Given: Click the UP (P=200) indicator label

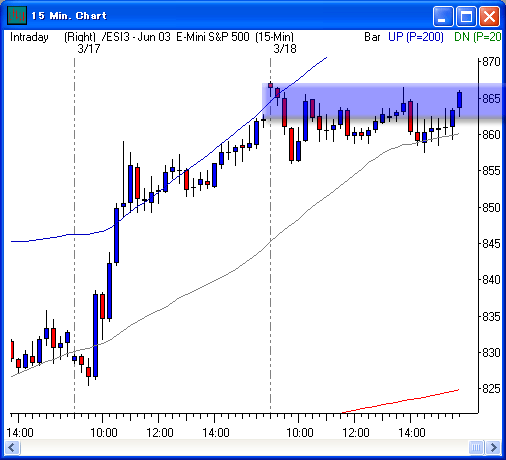Looking at the screenshot, I should pos(416,37).
